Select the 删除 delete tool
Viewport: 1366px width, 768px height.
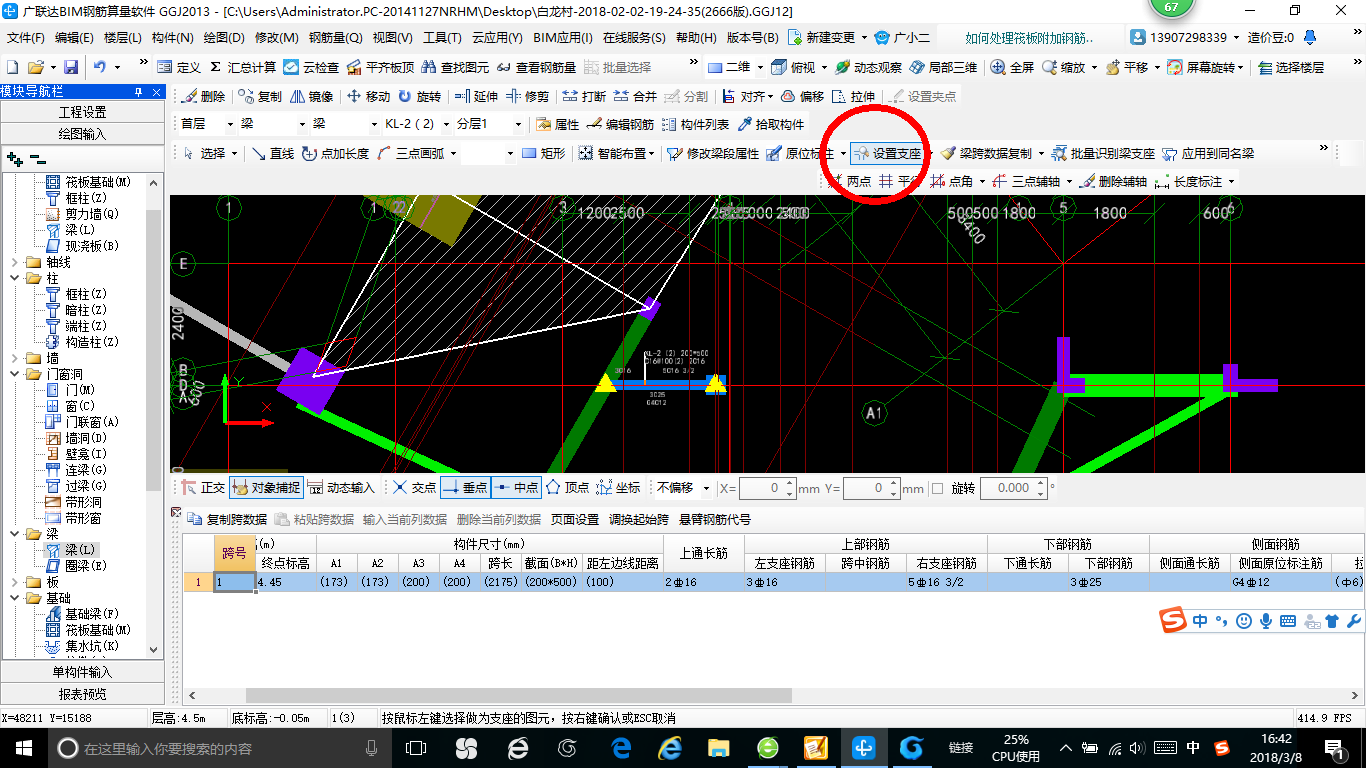click(203, 97)
